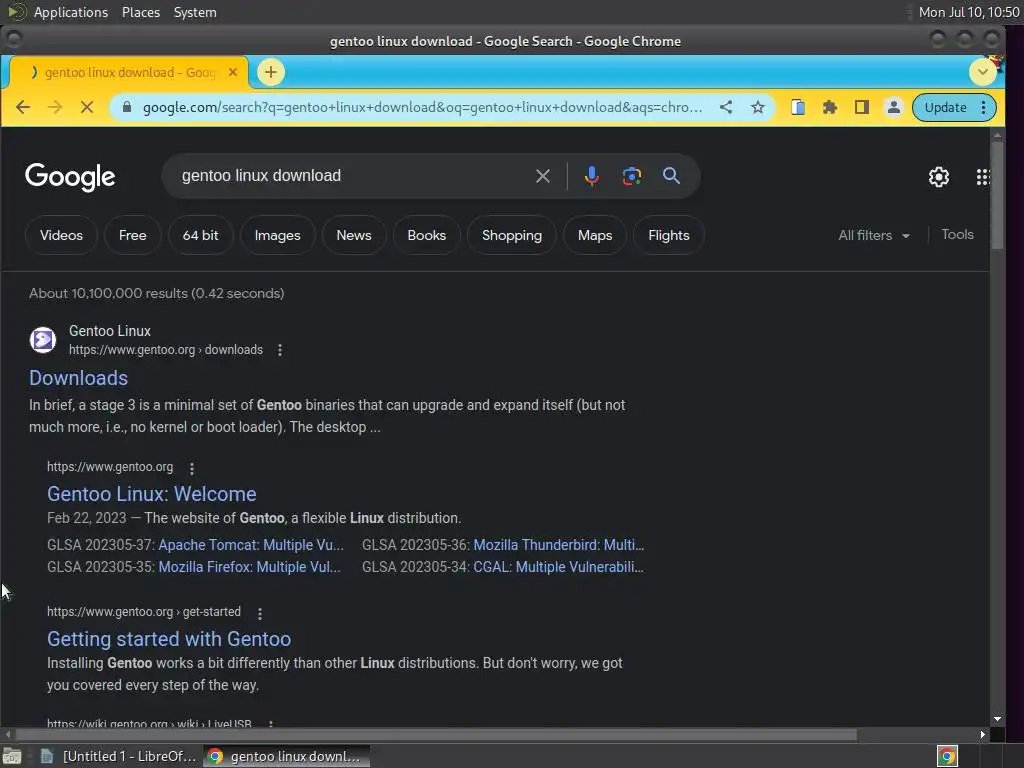Open options for gentoo.org downloads result
Viewport: 1024px width, 768px height.
pyautogui.click(x=280, y=350)
